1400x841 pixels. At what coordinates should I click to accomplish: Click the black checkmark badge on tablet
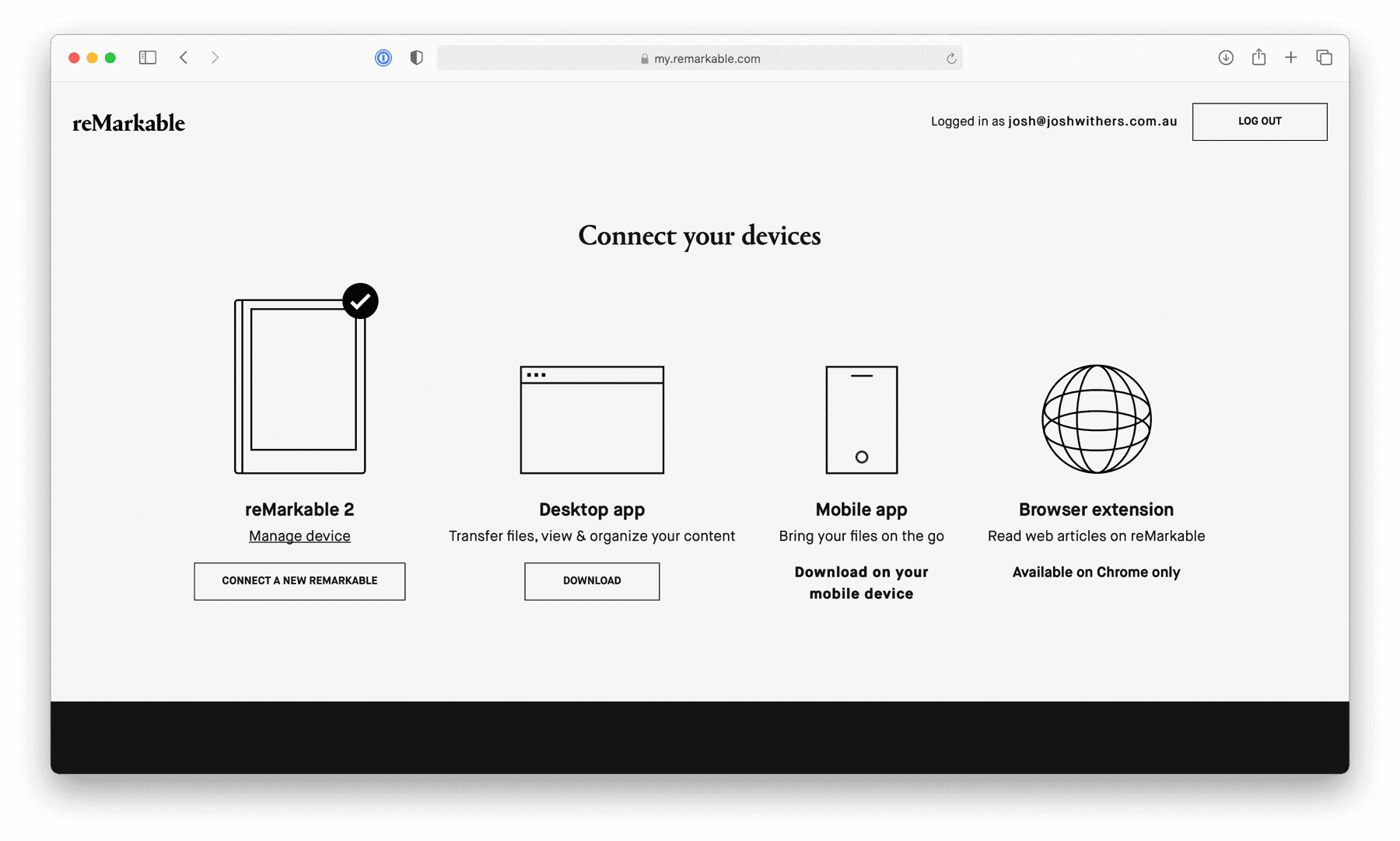pyautogui.click(x=360, y=301)
